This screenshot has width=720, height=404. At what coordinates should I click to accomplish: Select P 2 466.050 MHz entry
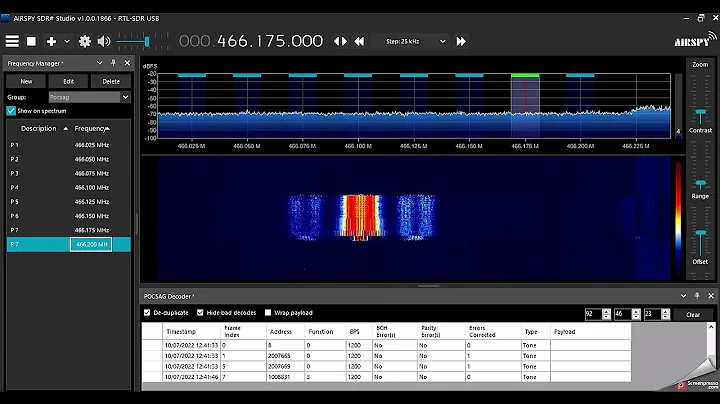68,159
